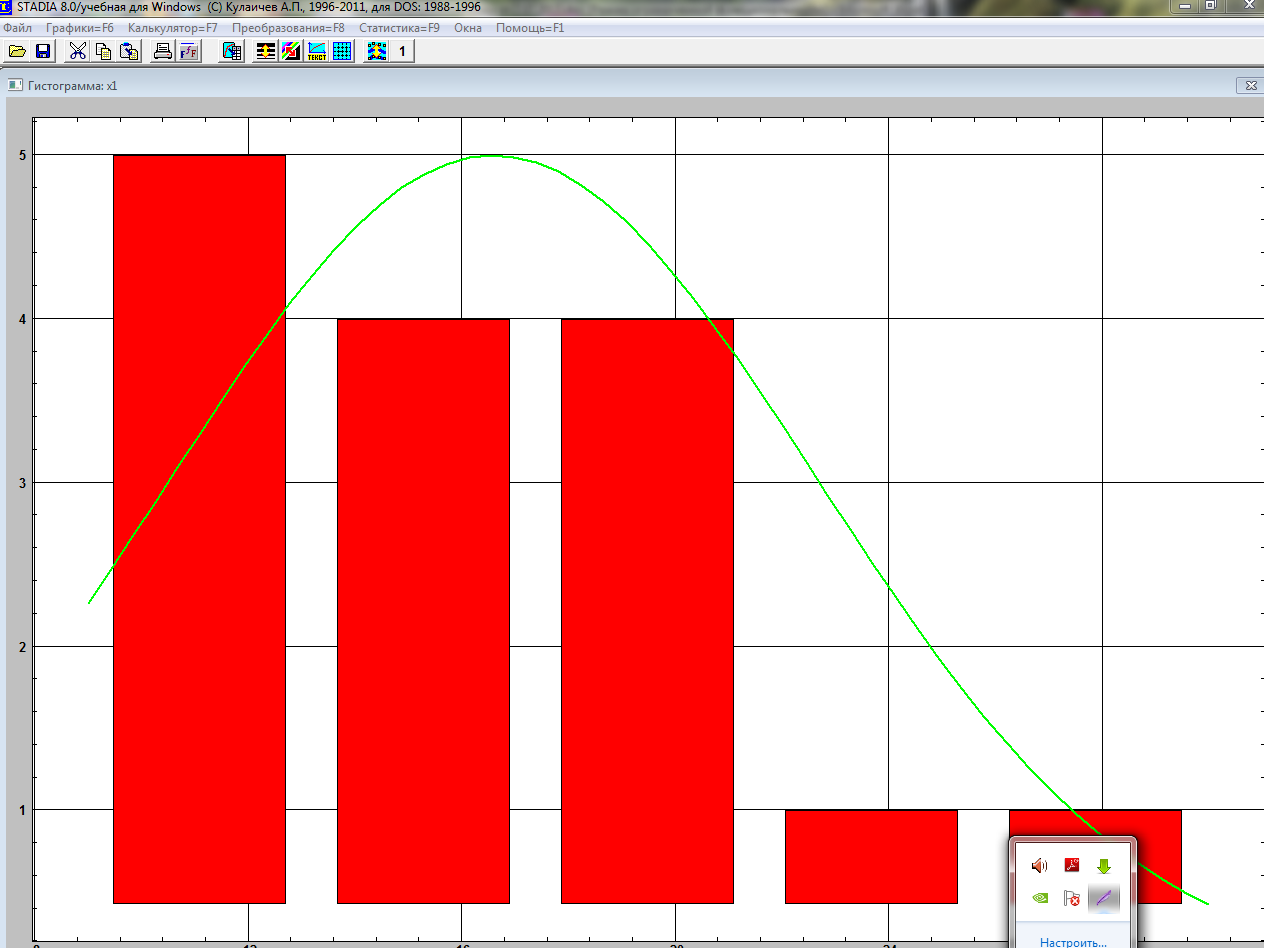The image size is (1264, 948).
Task: Click the red Adobe tray icon
Action: [1072, 866]
